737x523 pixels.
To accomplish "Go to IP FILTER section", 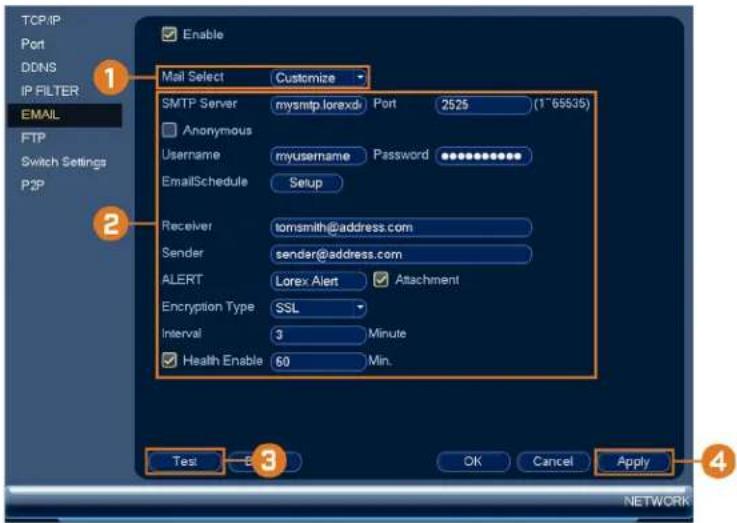I will coord(50,91).
